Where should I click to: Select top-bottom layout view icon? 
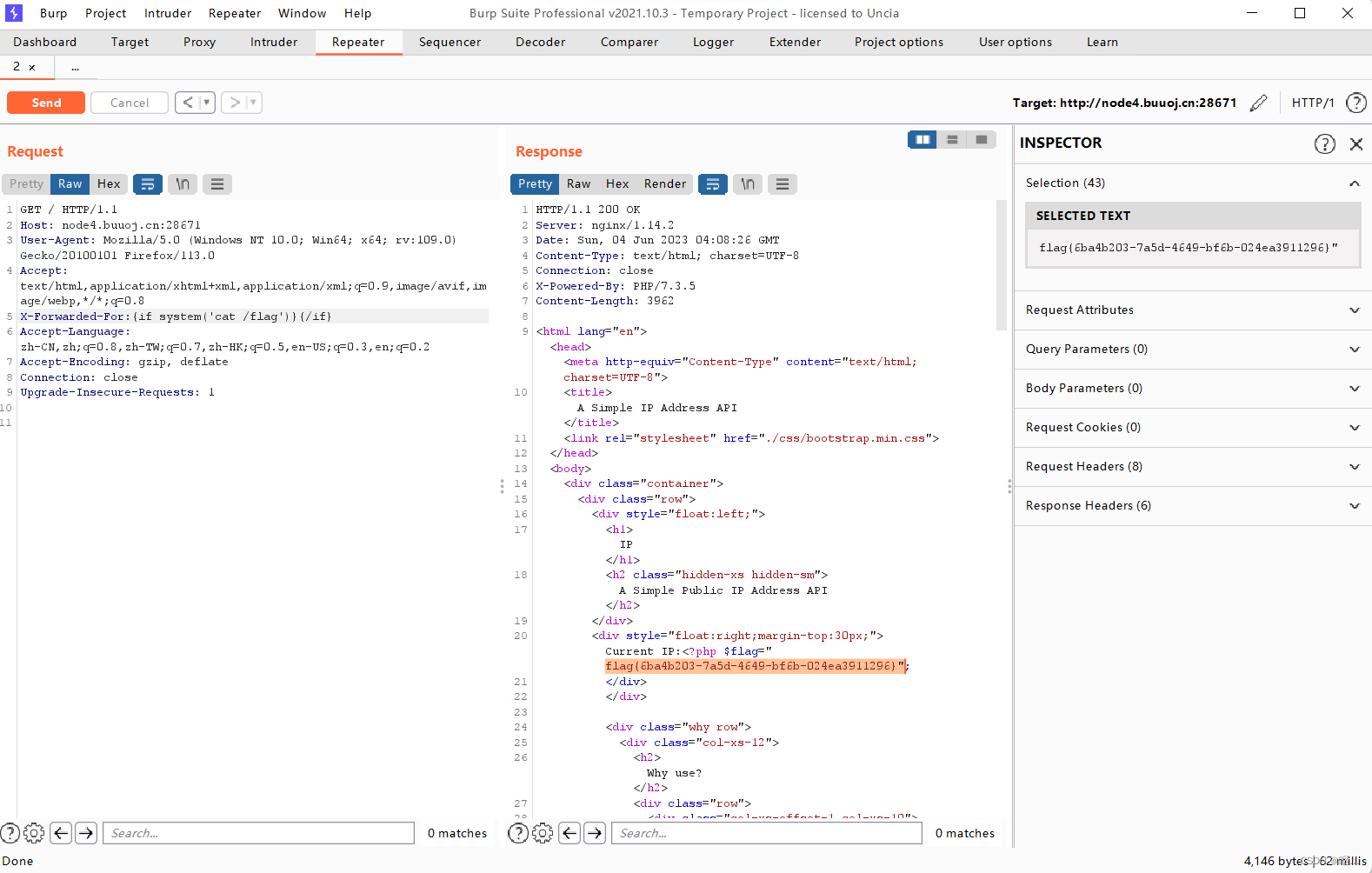coord(952,139)
